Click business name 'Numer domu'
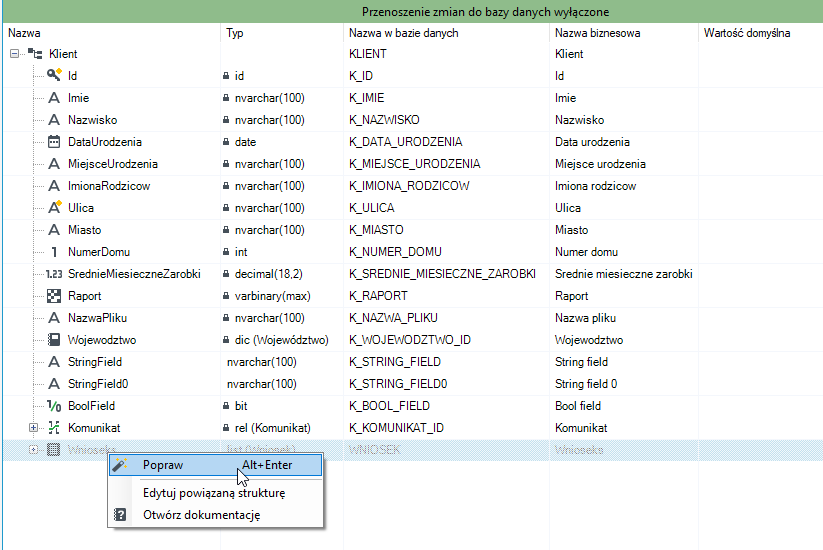This screenshot has width=823, height=550. 586,252
